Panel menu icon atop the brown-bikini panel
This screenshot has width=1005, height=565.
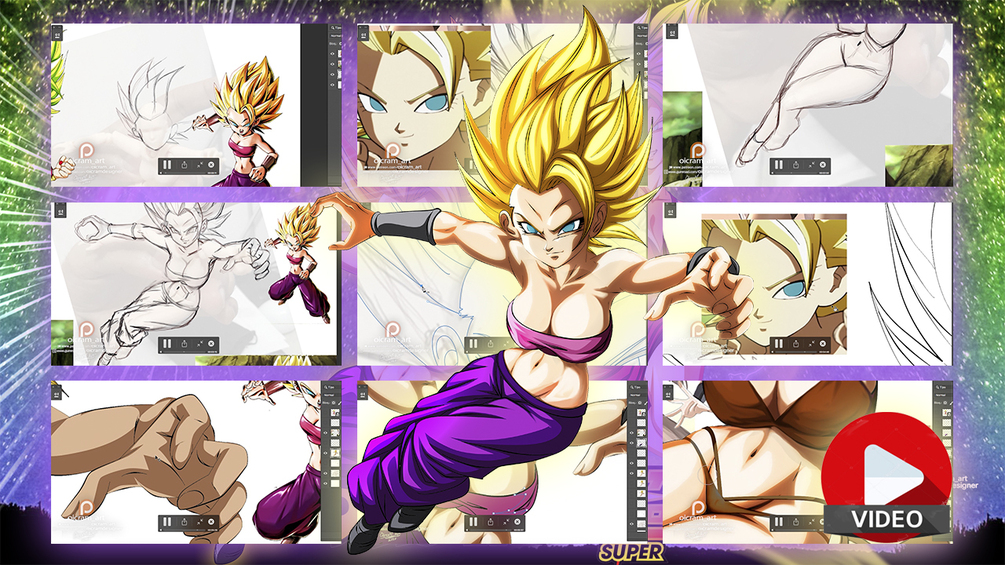click(668, 392)
